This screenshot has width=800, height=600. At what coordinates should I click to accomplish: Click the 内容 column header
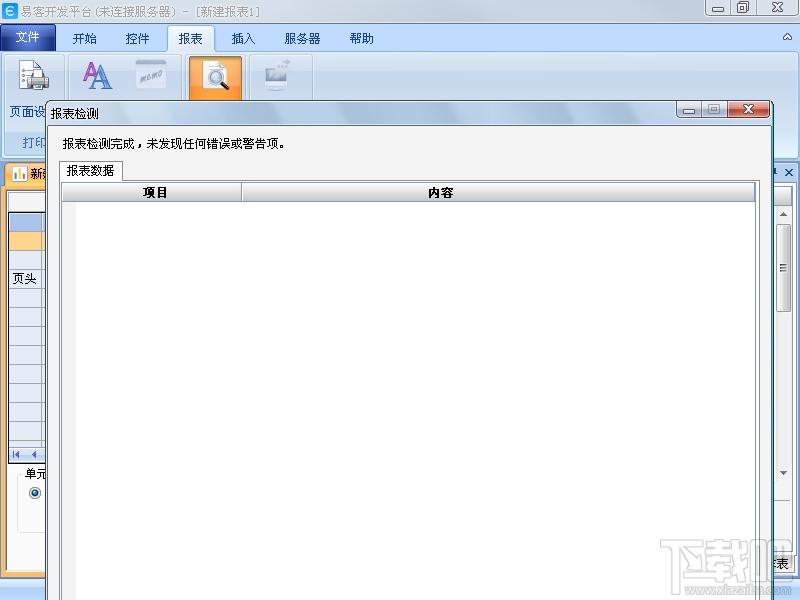[498, 192]
